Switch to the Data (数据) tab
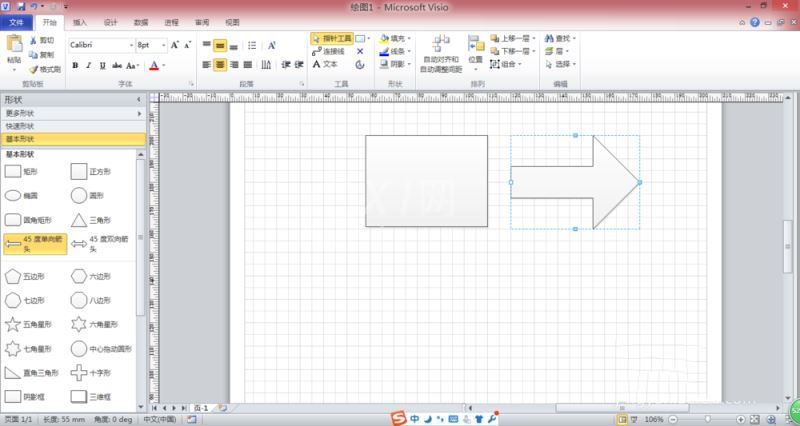This screenshot has height=426, width=800. (x=141, y=22)
